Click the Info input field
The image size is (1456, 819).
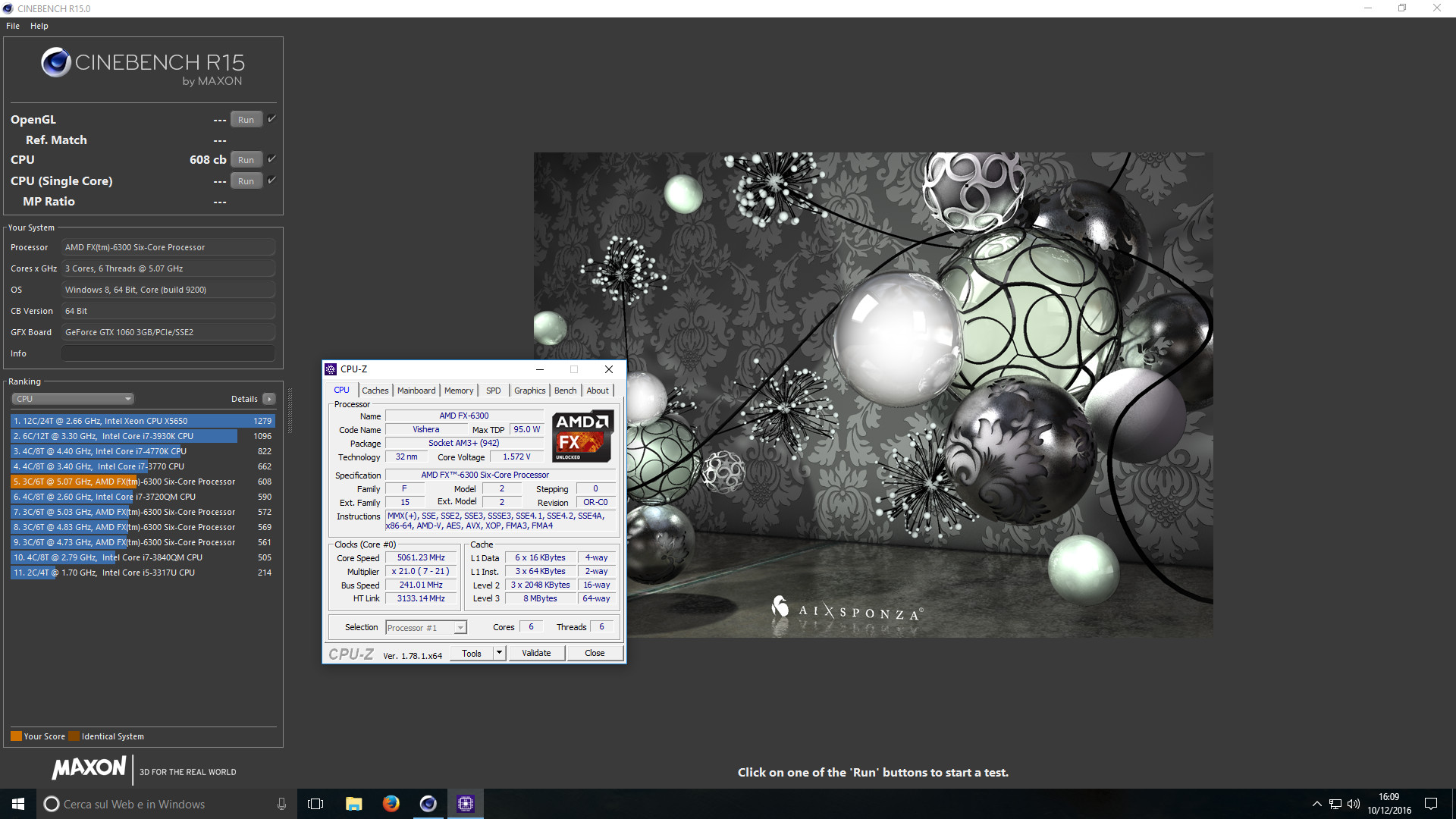[x=168, y=353]
